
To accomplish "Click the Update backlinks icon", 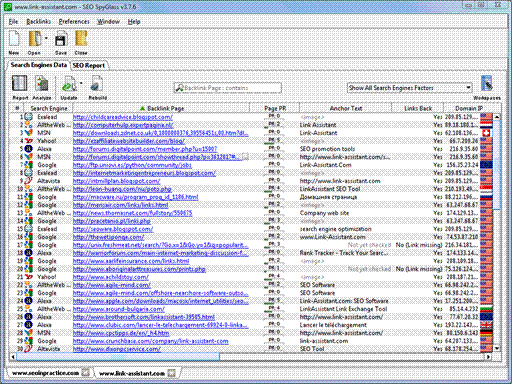I will [x=69, y=84].
